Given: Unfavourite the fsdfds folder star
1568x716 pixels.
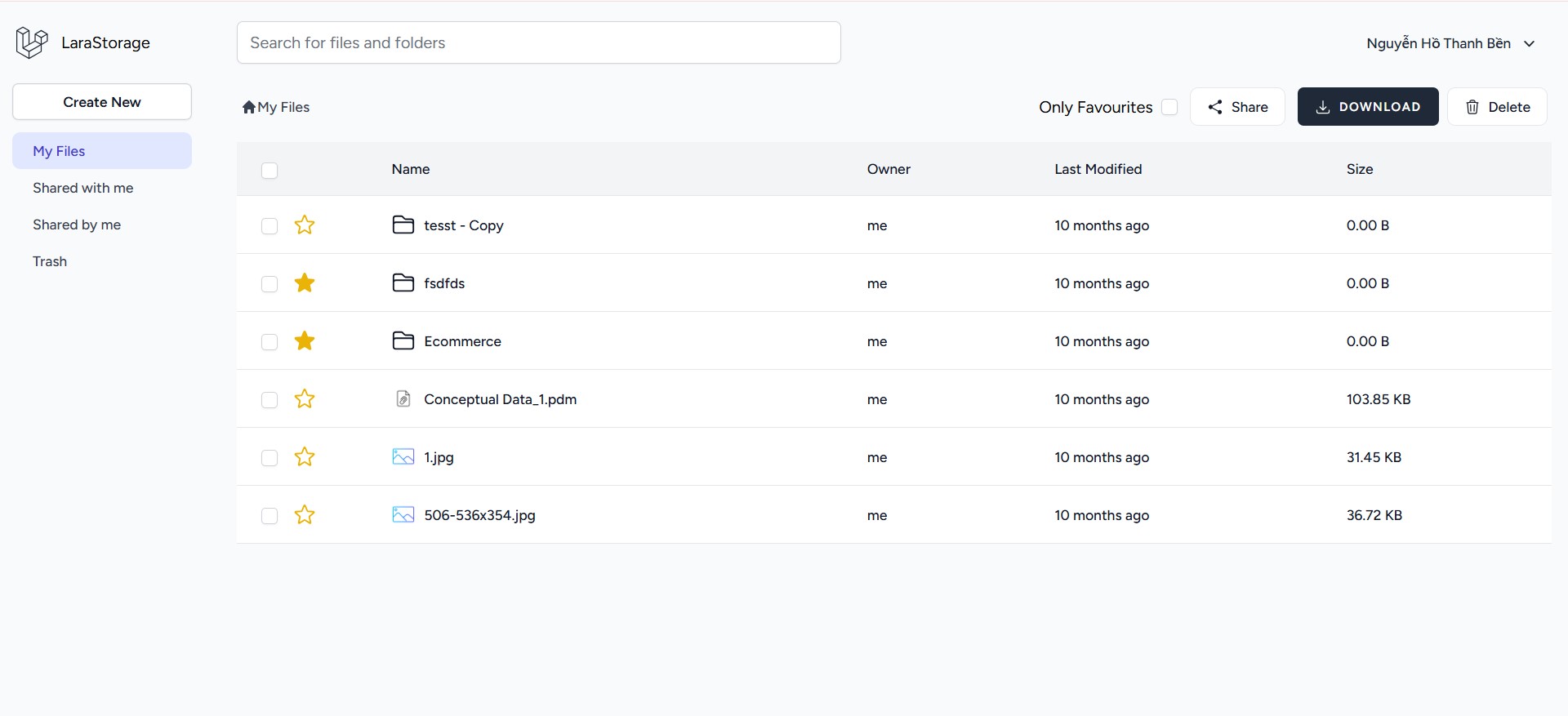Looking at the screenshot, I should tap(305, 283).
